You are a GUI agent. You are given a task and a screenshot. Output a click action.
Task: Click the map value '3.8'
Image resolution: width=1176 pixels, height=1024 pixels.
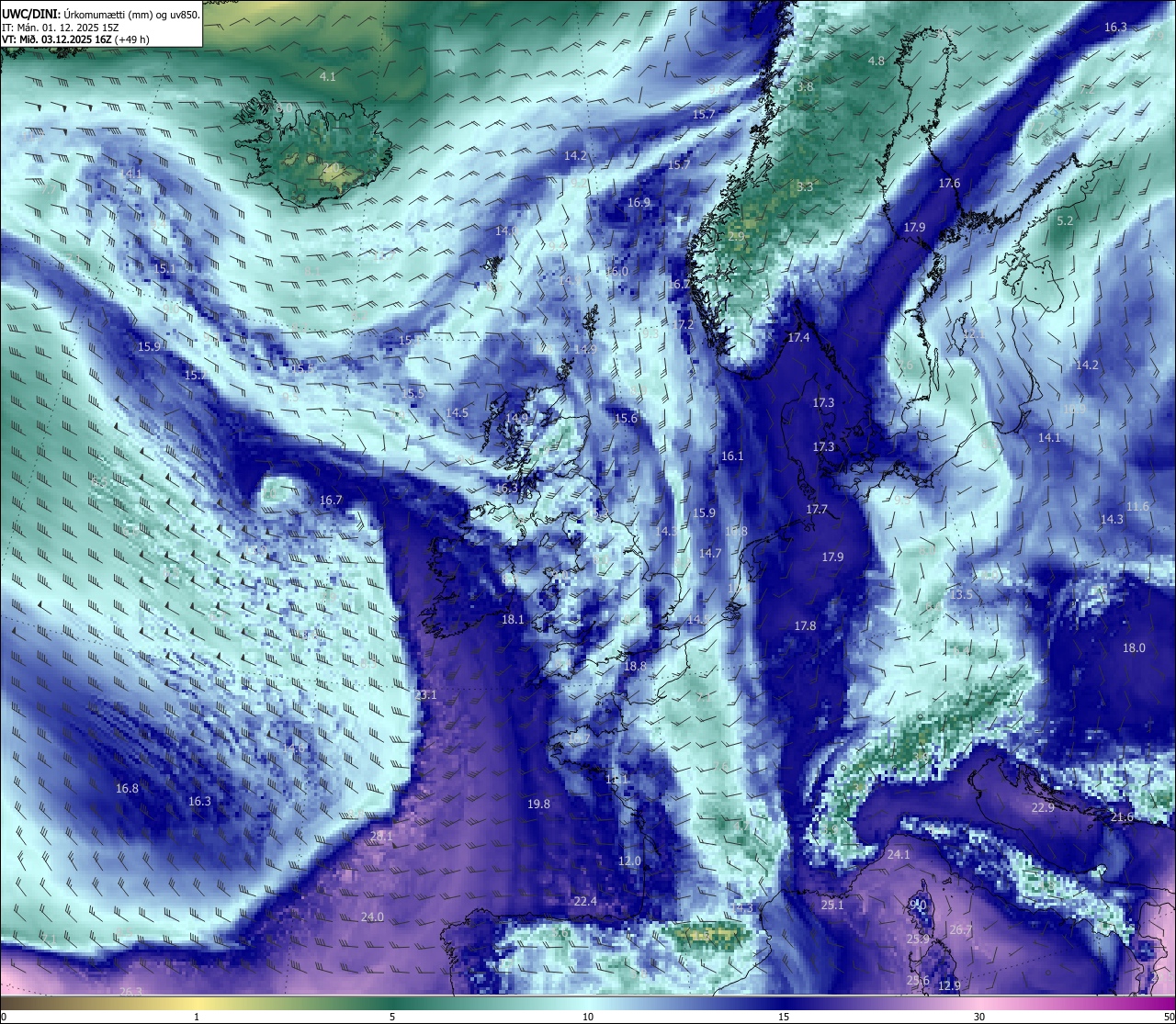coord(805,87)
